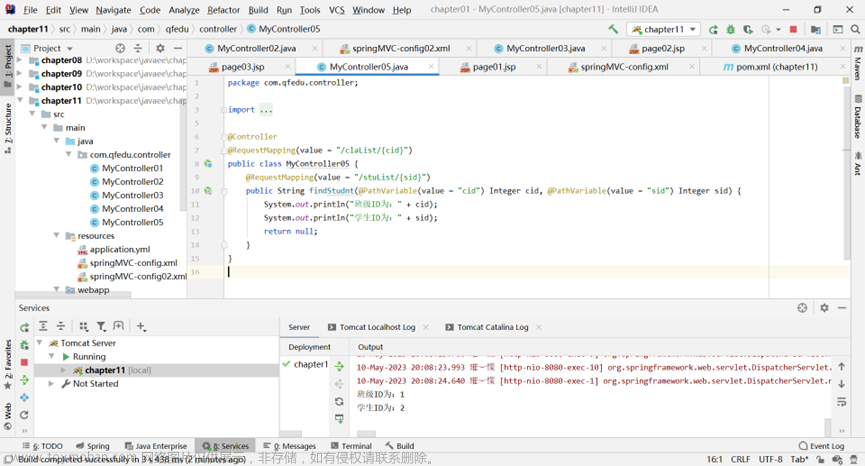
Task: Click UTF-8 encoding in status bar
Action: click(770, 459)
